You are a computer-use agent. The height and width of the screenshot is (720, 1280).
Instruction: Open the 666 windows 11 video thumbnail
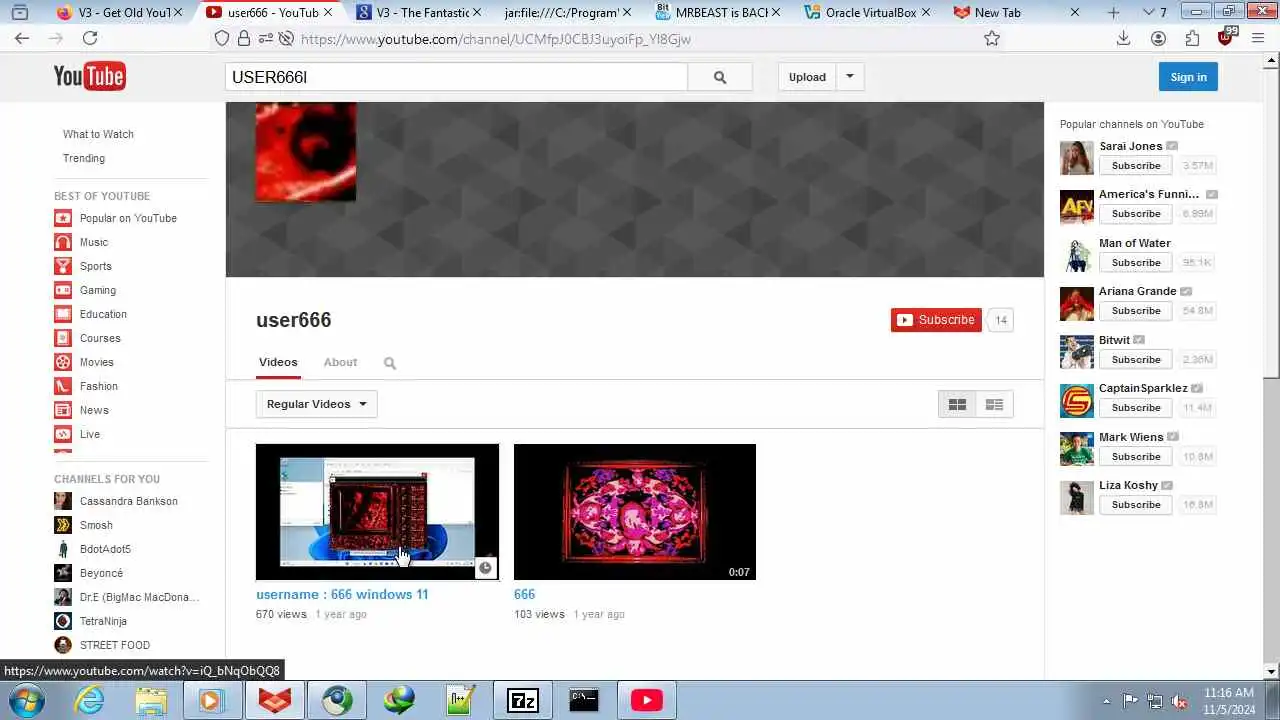(377, 512)
